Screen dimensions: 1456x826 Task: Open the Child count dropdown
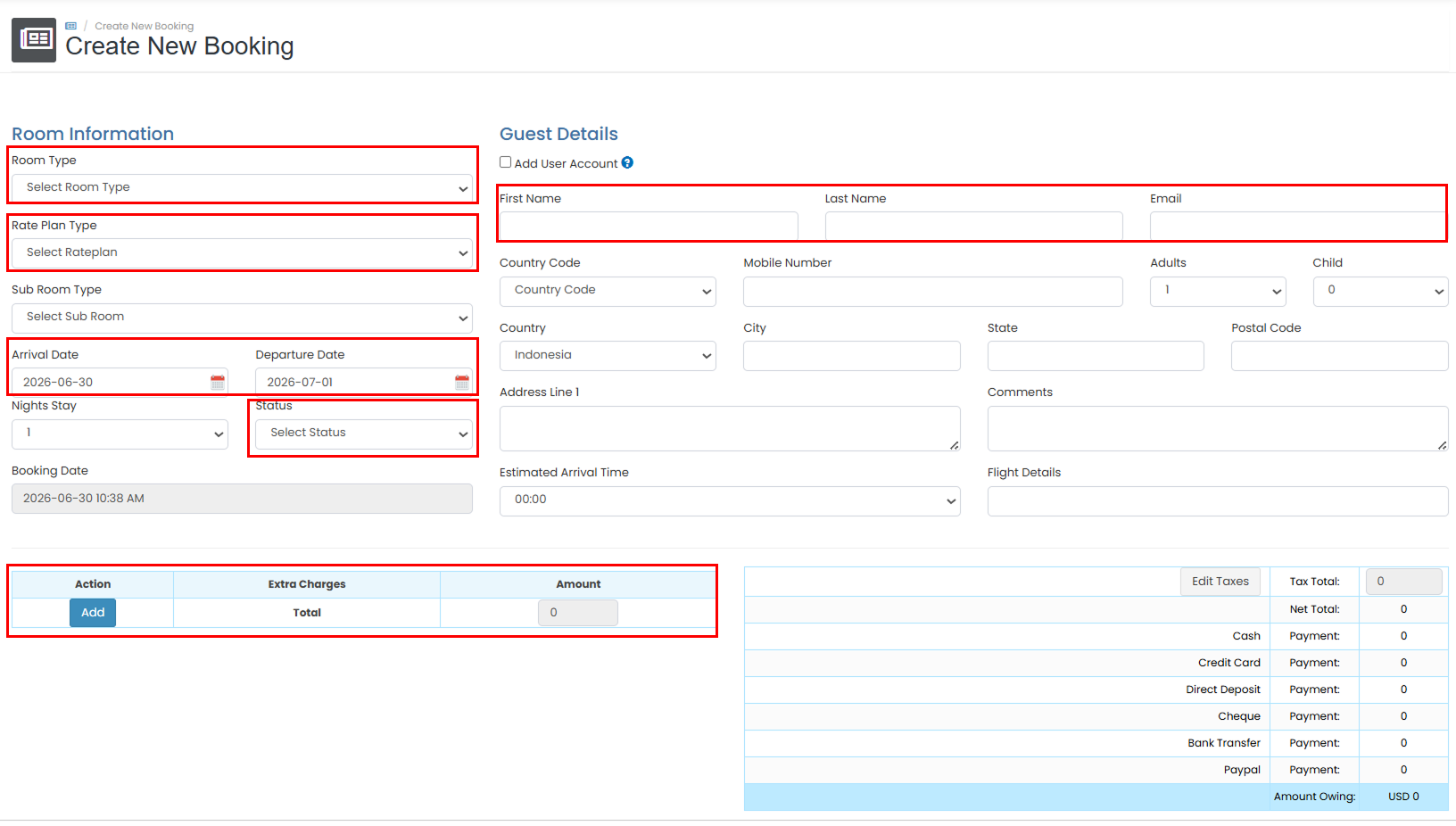click(x=1380, y=292)
